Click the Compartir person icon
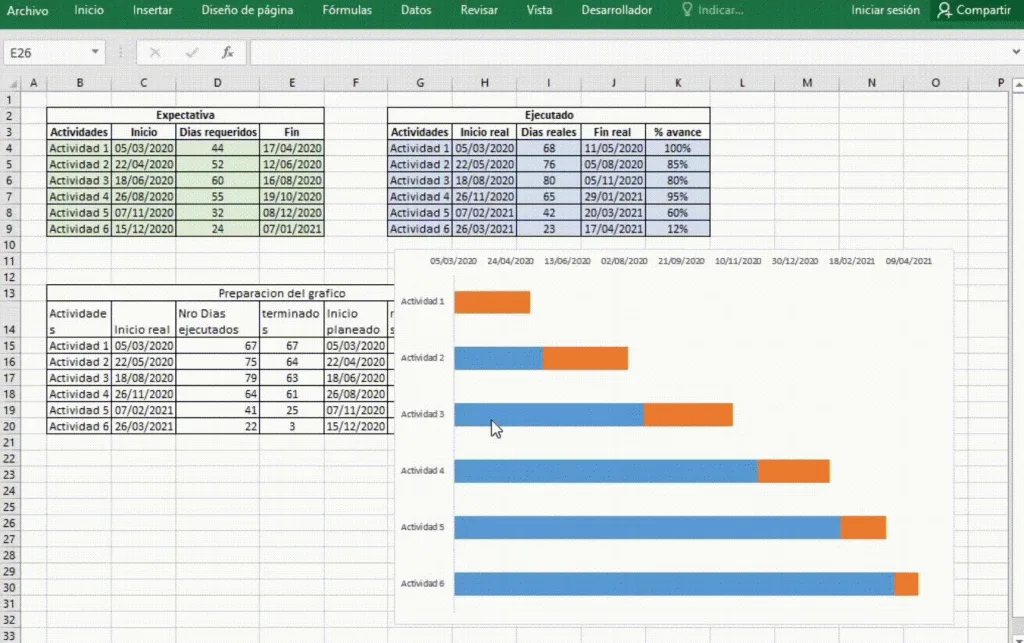This screenshot has width=1024, height=643. [x=944, y=10]
